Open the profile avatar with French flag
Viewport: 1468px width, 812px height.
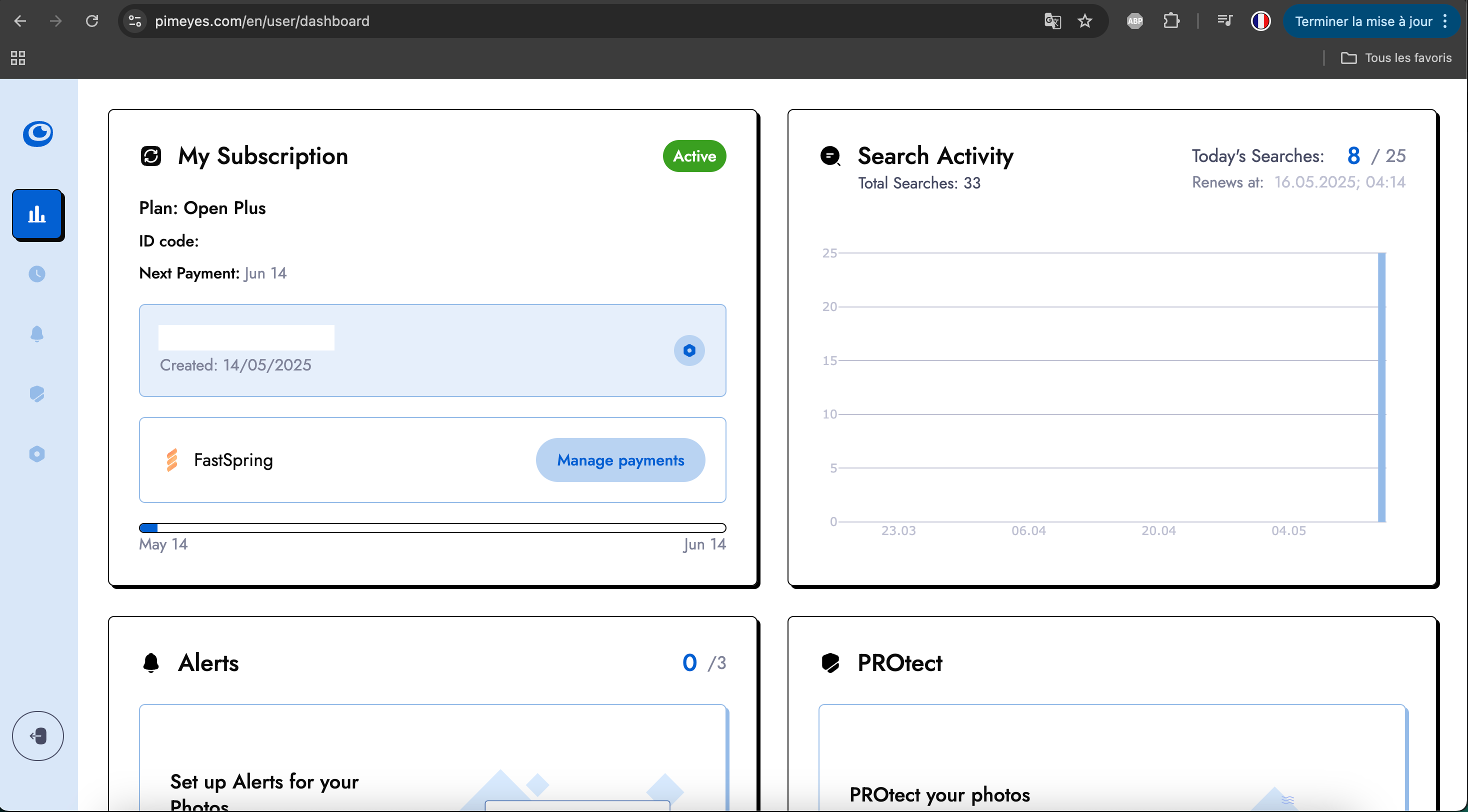pyautogui.click(x=1260, y=21)
